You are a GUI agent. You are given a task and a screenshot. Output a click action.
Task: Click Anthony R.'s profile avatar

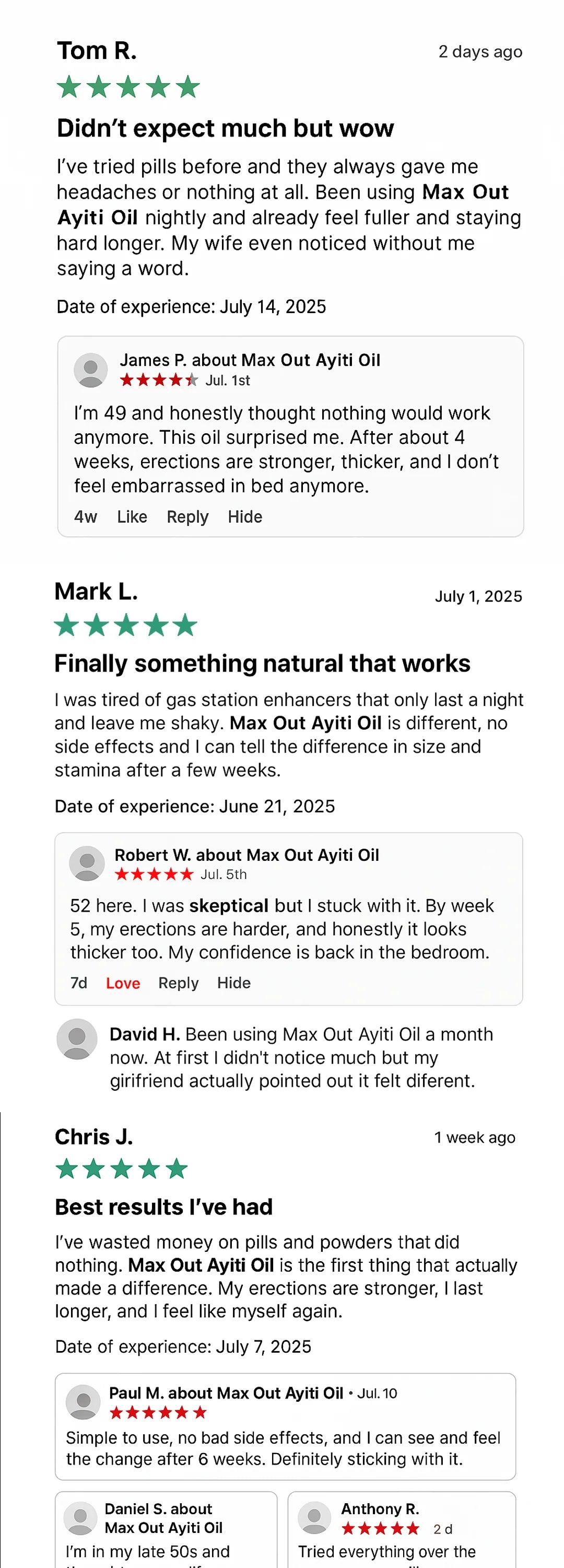pos(314,1517)
